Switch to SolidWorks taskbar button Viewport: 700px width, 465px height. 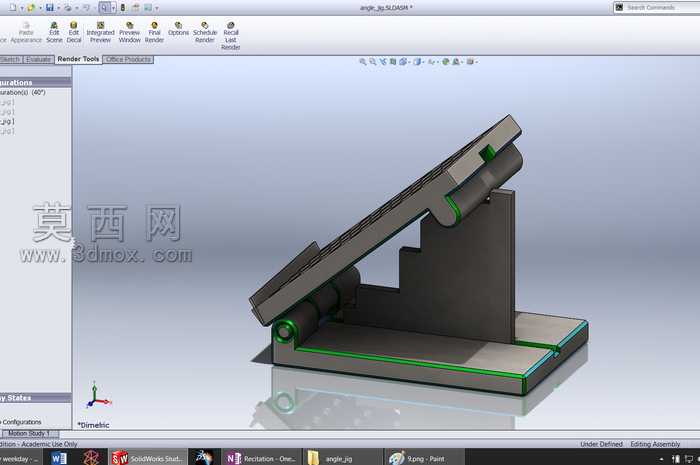147,458
